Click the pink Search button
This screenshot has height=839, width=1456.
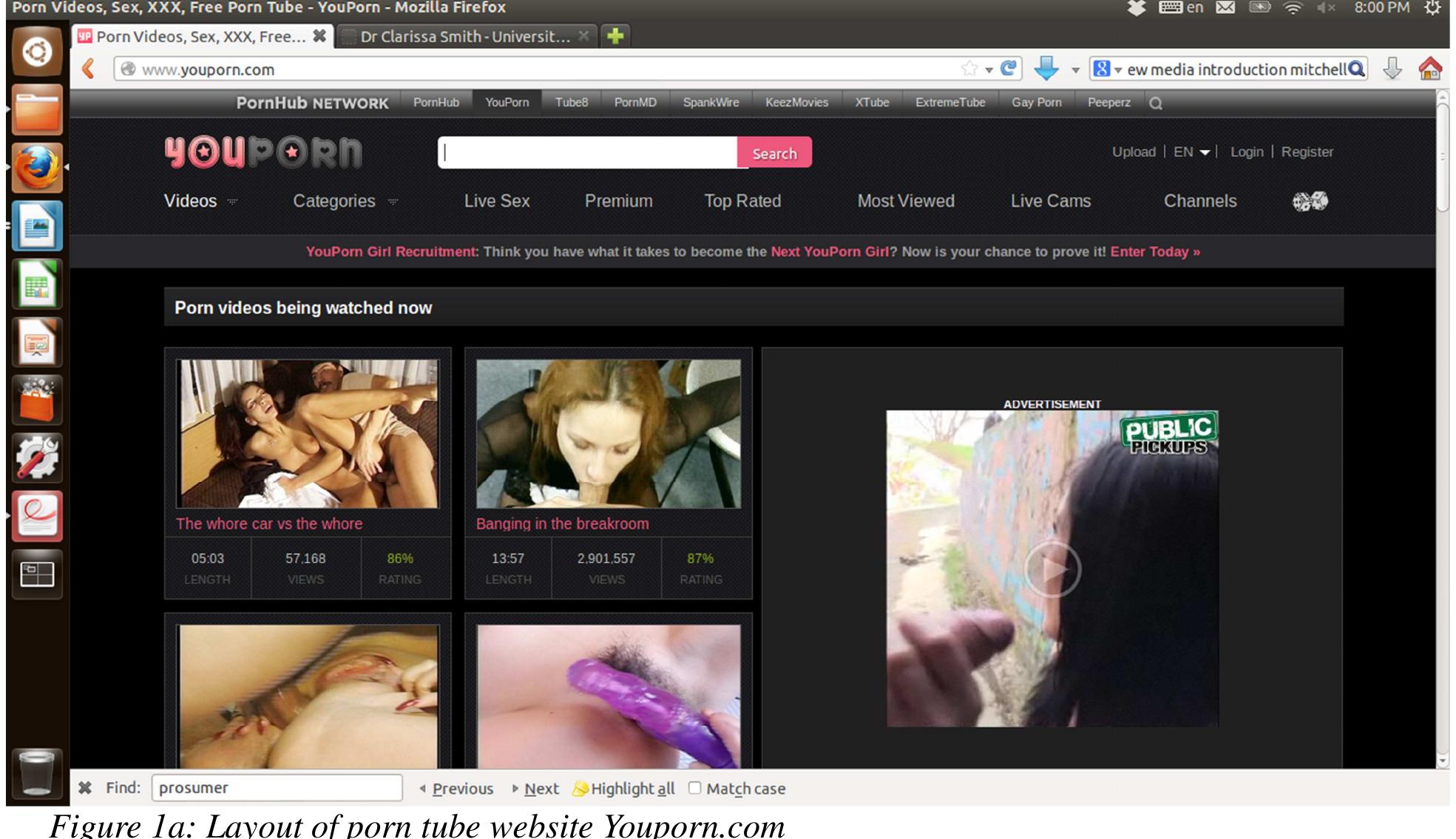(x=774, y=153)
